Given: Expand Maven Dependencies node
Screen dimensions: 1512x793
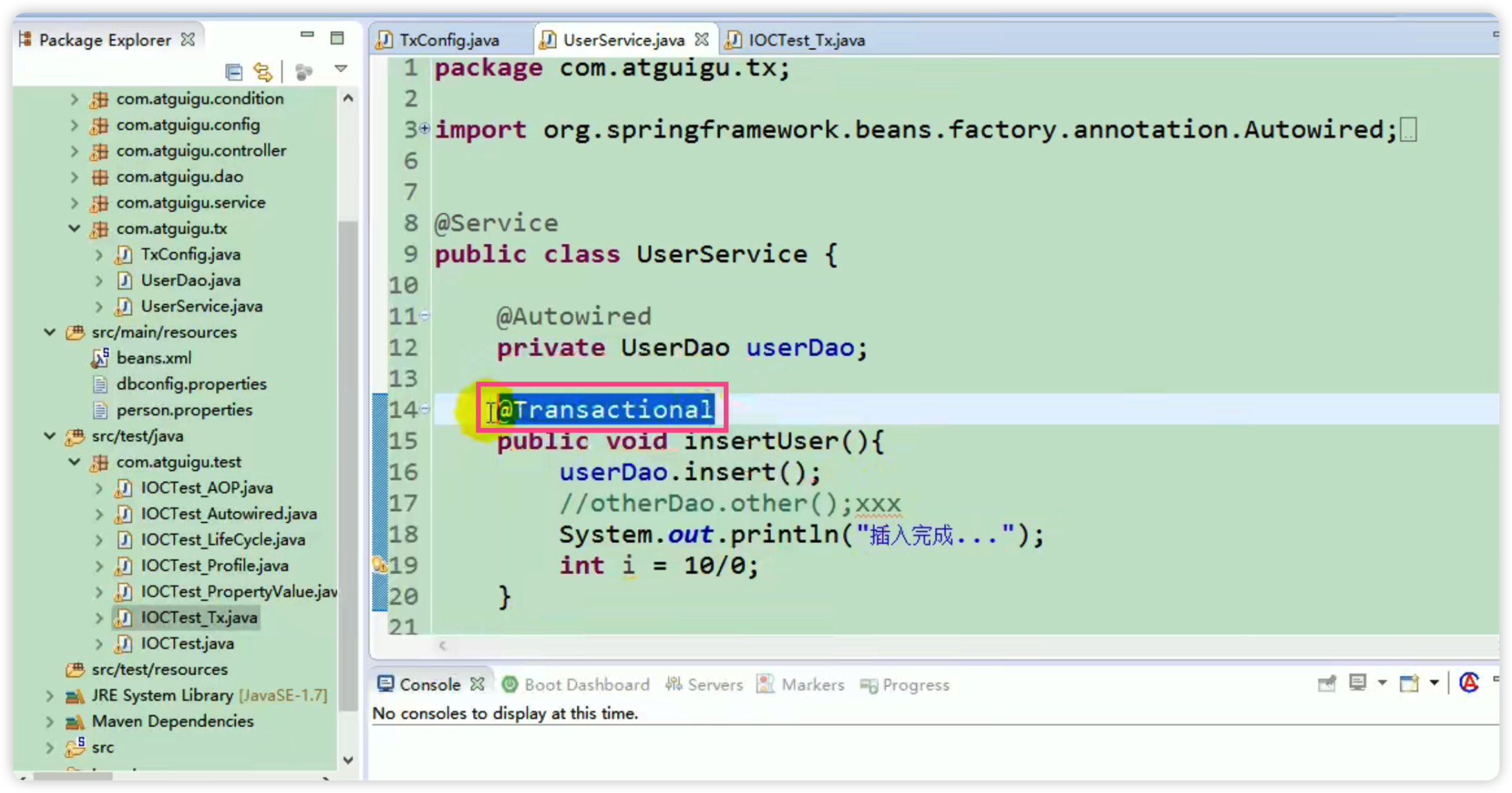Looking at the screenshot, I should [x=50, y=722].
